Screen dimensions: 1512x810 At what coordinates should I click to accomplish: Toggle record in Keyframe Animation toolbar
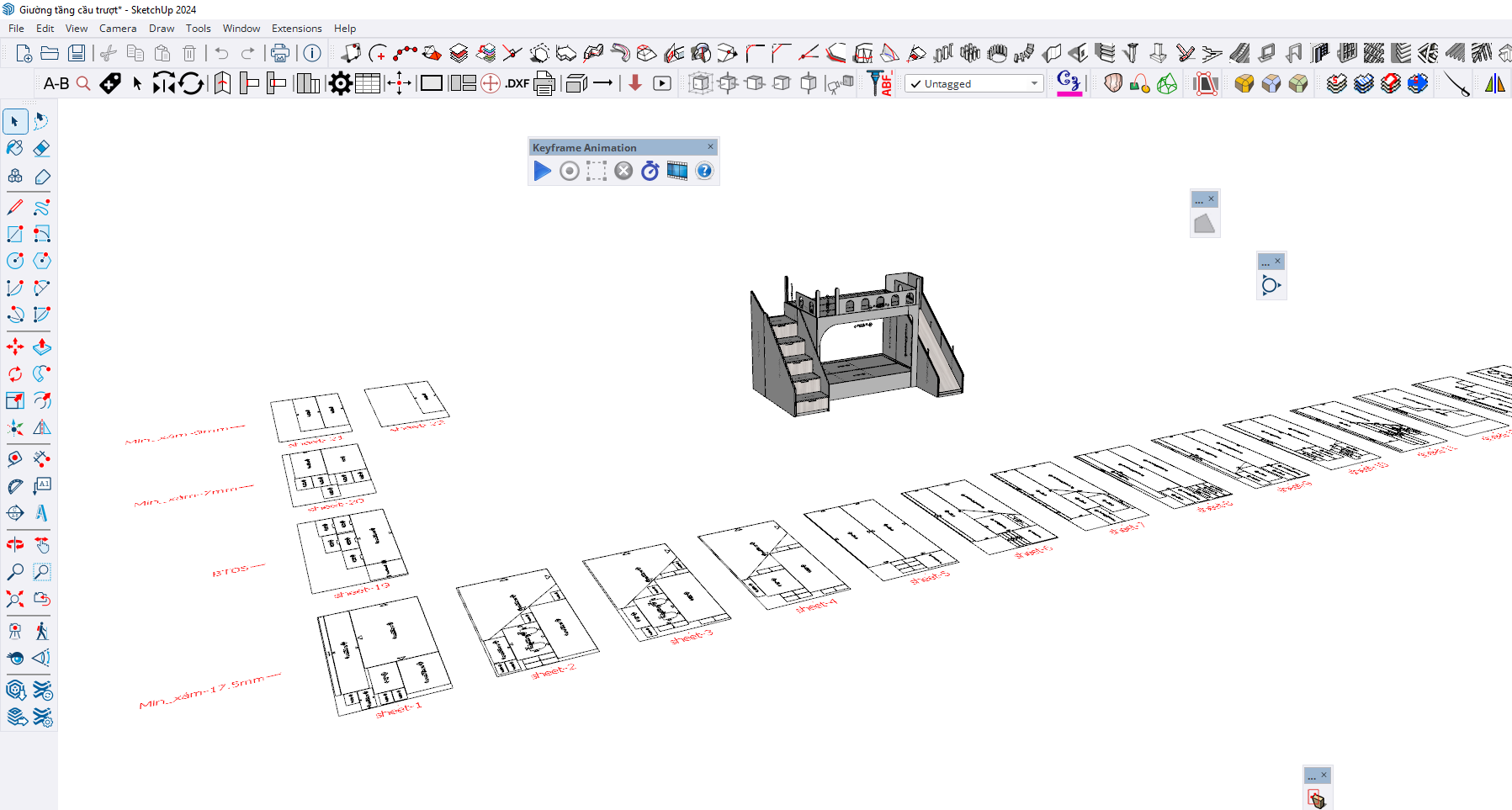click(570, 171)
